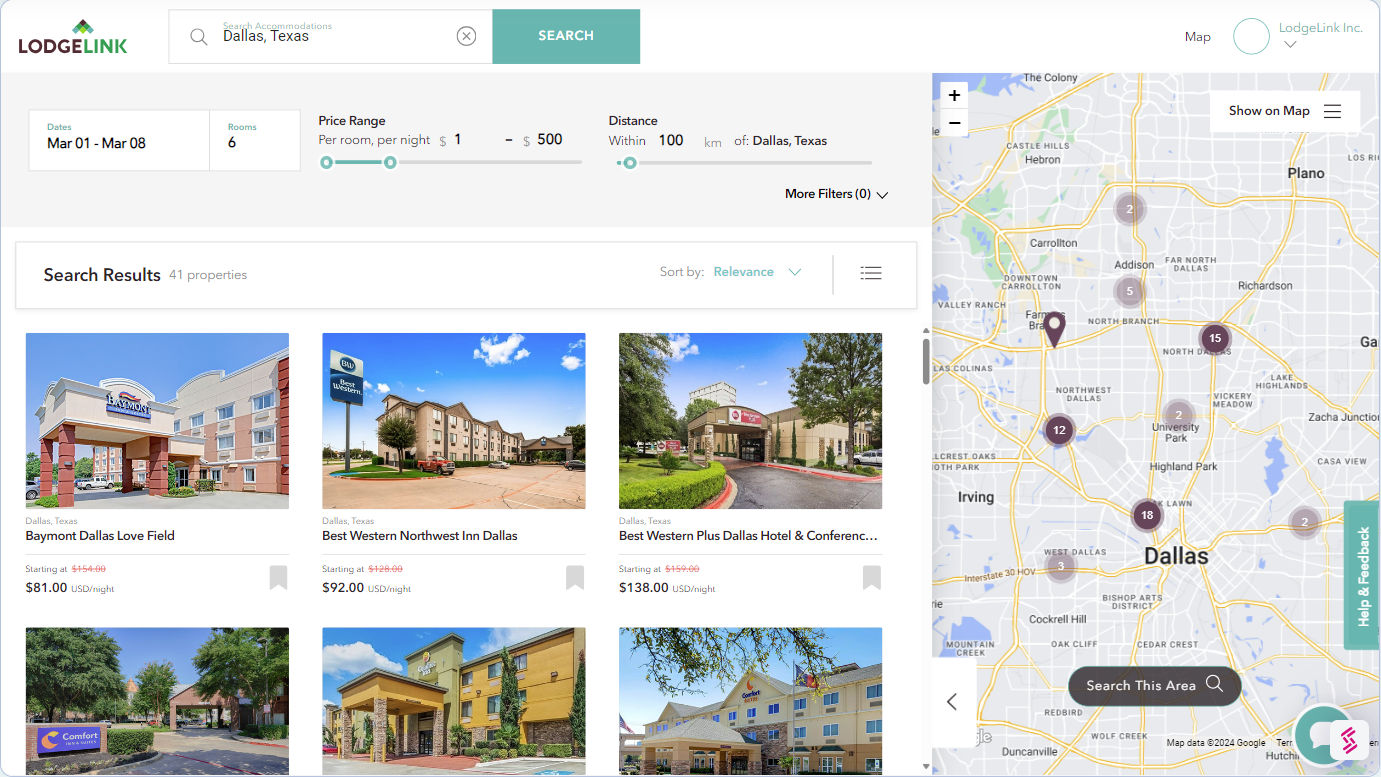
Task: Click the LodgeLink logo
Action: (x=73, y=37)
